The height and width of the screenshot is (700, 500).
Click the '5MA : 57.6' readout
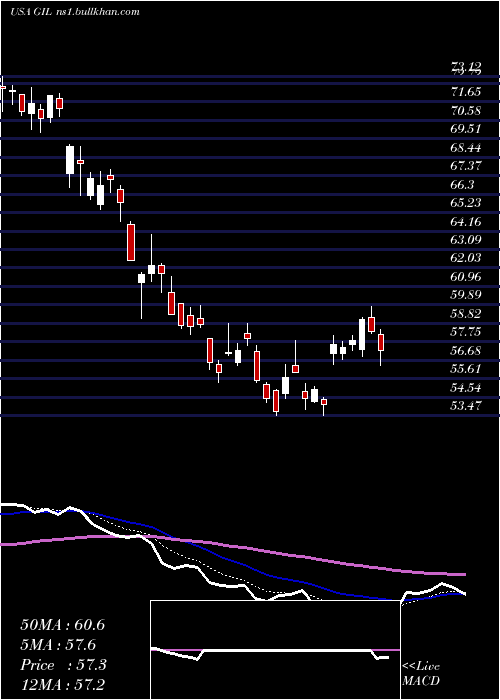(58, 645)
